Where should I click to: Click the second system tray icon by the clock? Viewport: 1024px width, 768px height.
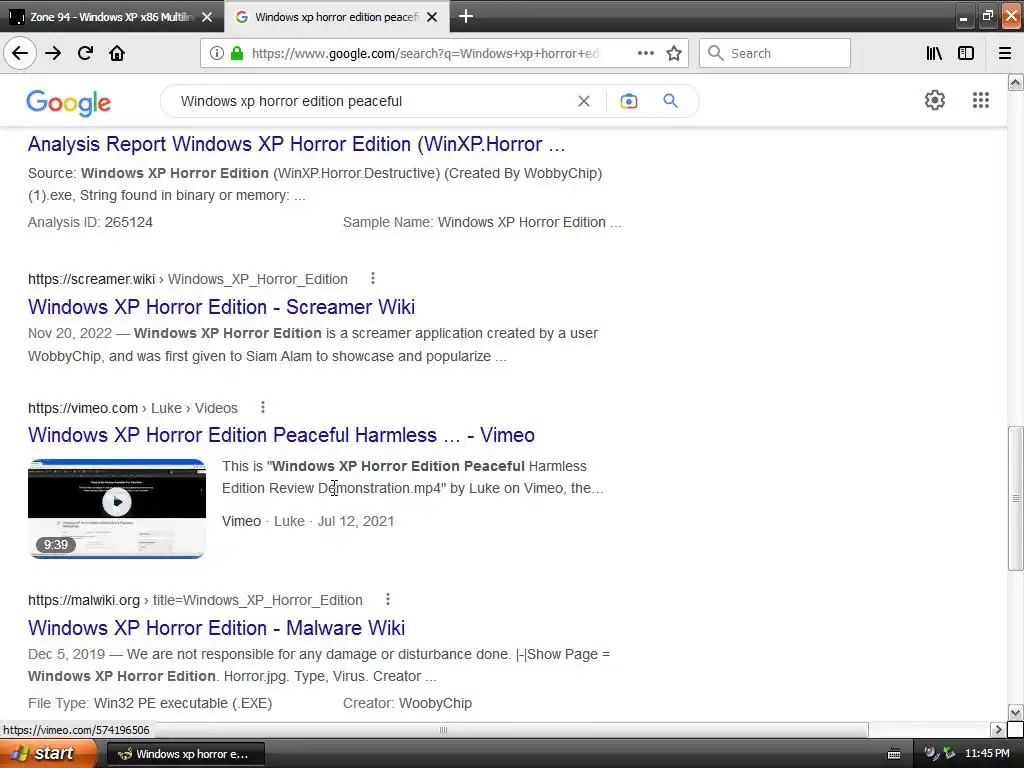click(x=949, y=753)
